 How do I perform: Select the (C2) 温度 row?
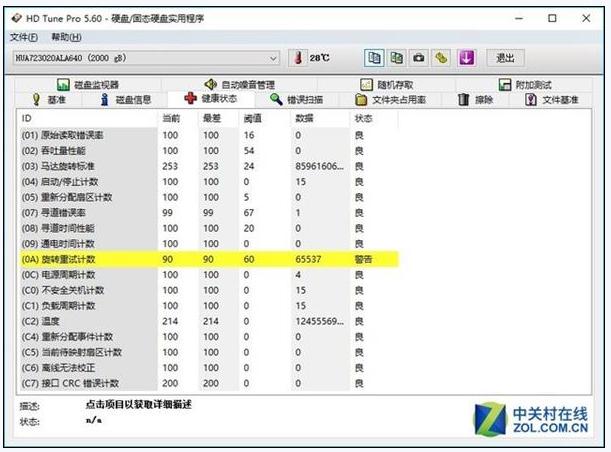pyautogui.click(x=208, y=321)
